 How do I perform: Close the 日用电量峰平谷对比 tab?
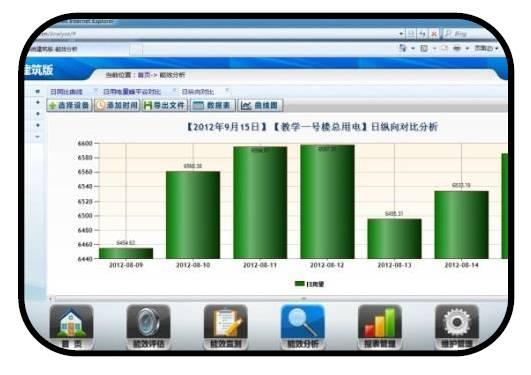click(174, 90)
